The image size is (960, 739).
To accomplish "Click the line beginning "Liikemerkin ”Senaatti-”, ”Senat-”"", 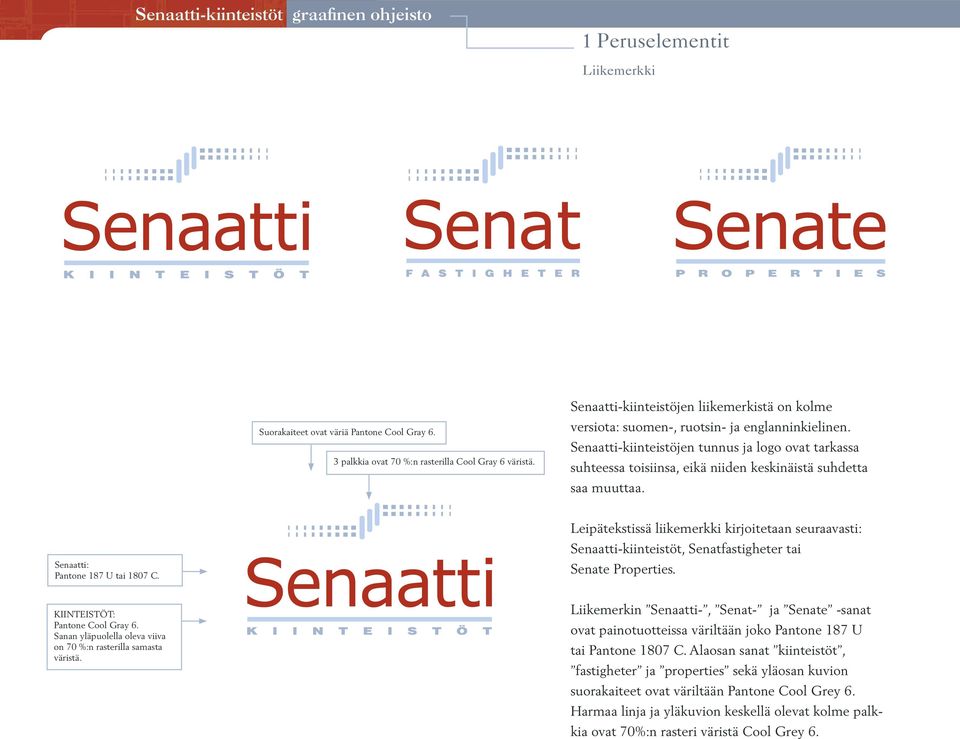I will [x=720, y=610].
